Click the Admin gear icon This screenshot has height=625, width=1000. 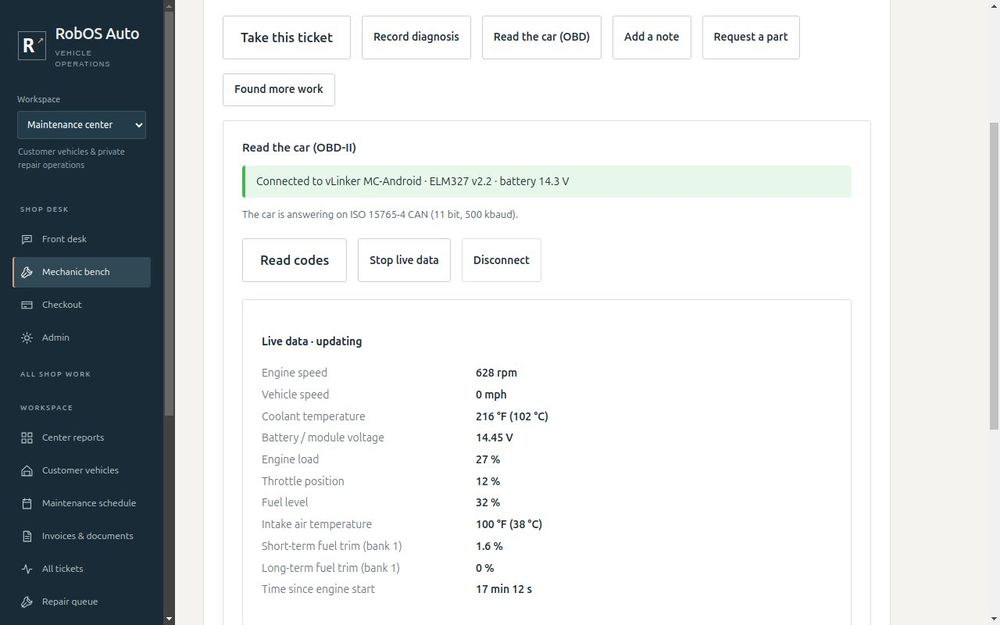click(x=27, y=338)
